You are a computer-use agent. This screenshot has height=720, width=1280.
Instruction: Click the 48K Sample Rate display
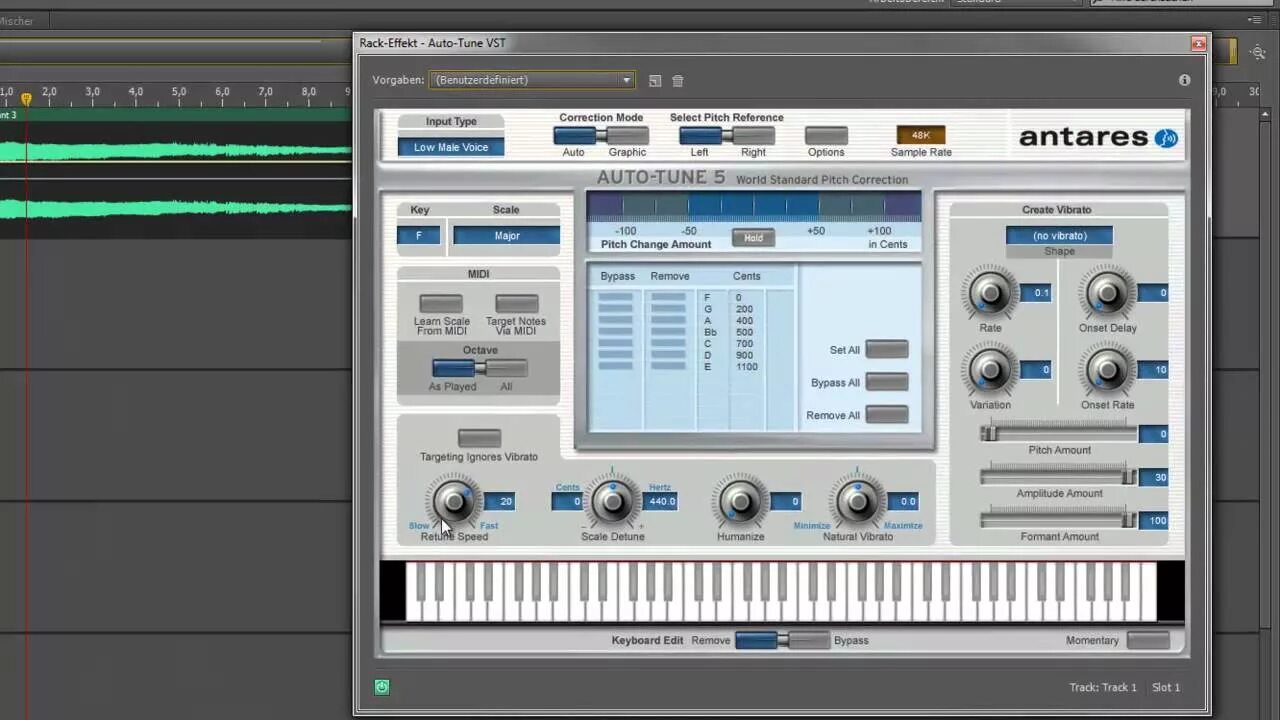921,135
